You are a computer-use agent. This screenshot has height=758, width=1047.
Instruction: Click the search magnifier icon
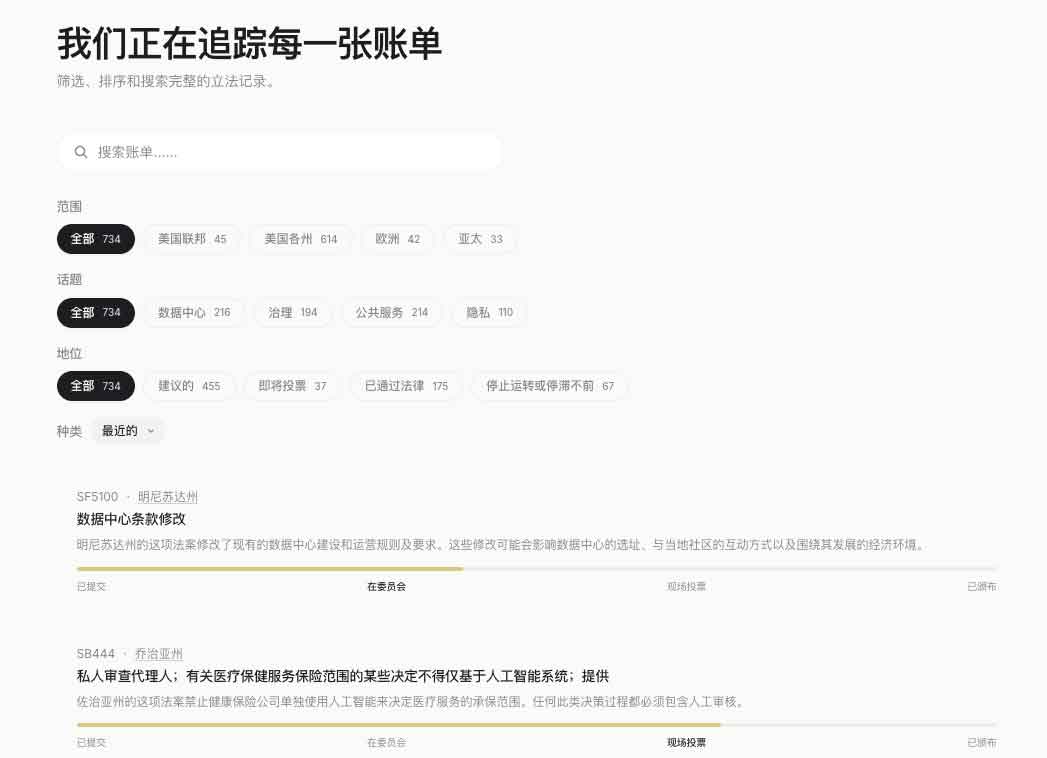(81, 152)
